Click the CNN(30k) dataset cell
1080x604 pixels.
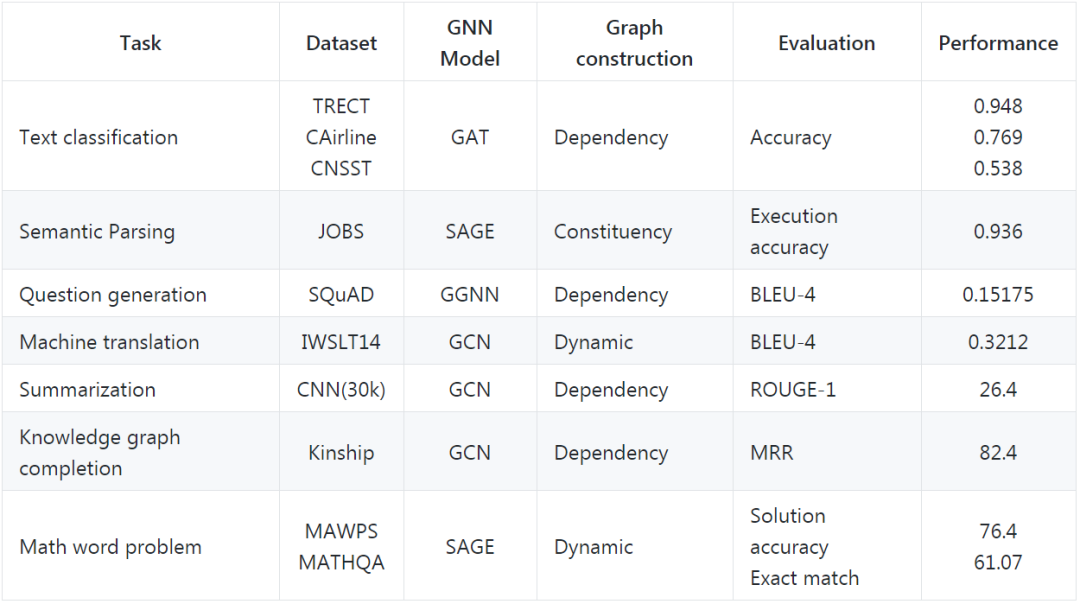(x=342, y=389)
